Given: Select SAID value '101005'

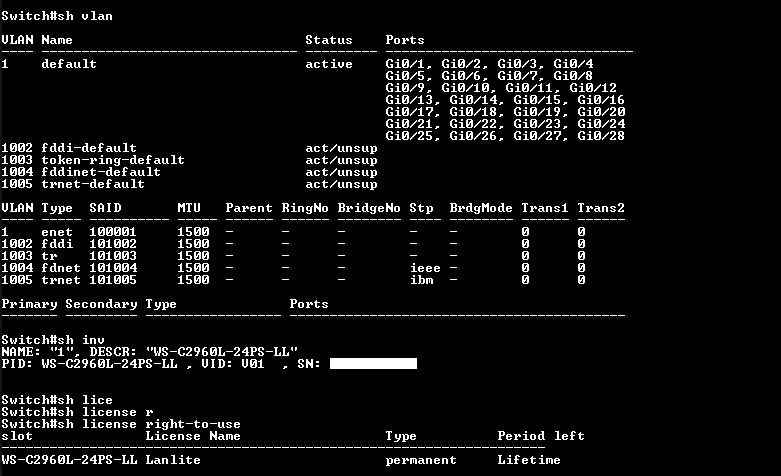Looking at the screenshot, I should pos(113,279).
